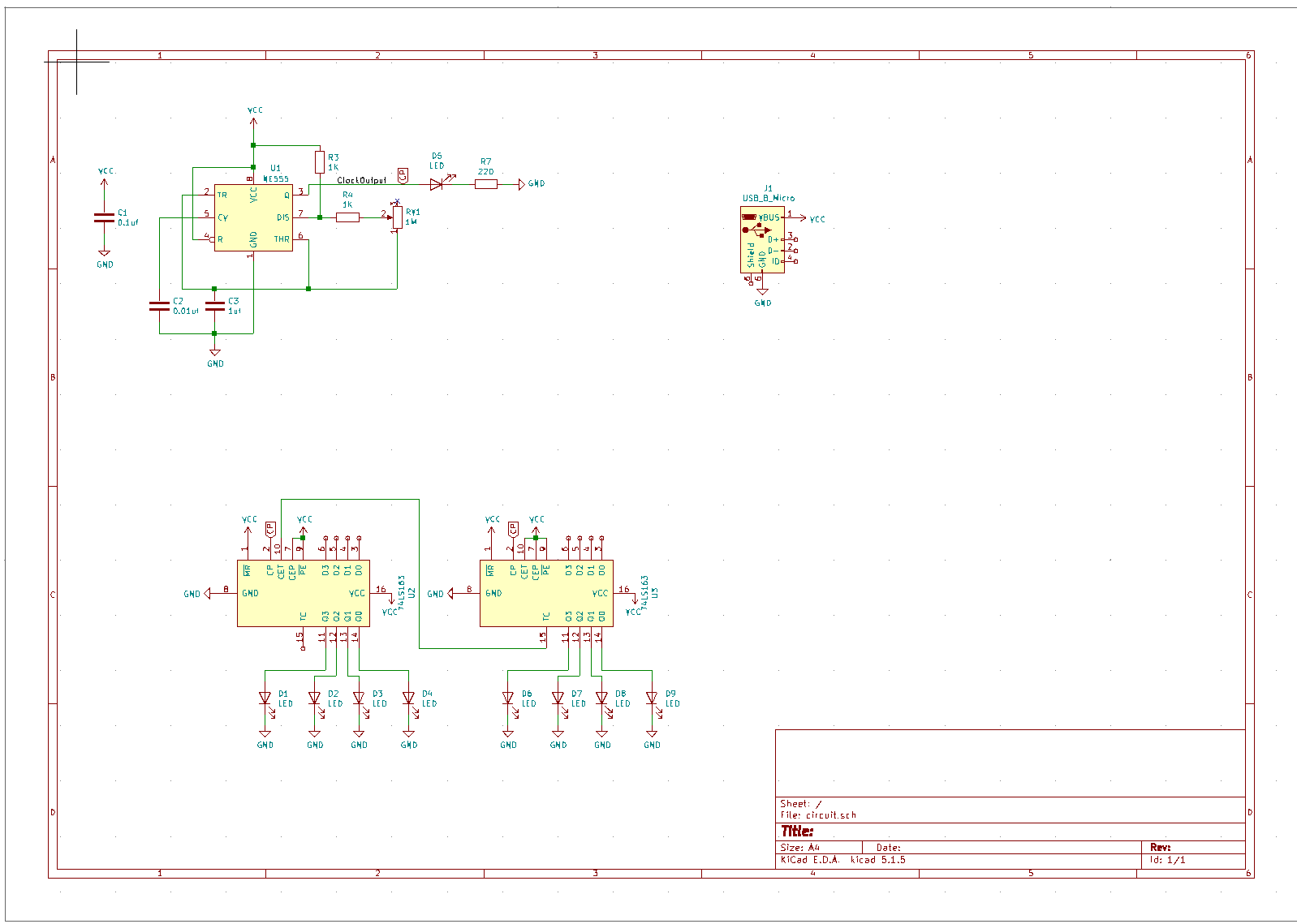
Task: Click the 'File: circuit.sch' title block text
Action: point(818,814)
